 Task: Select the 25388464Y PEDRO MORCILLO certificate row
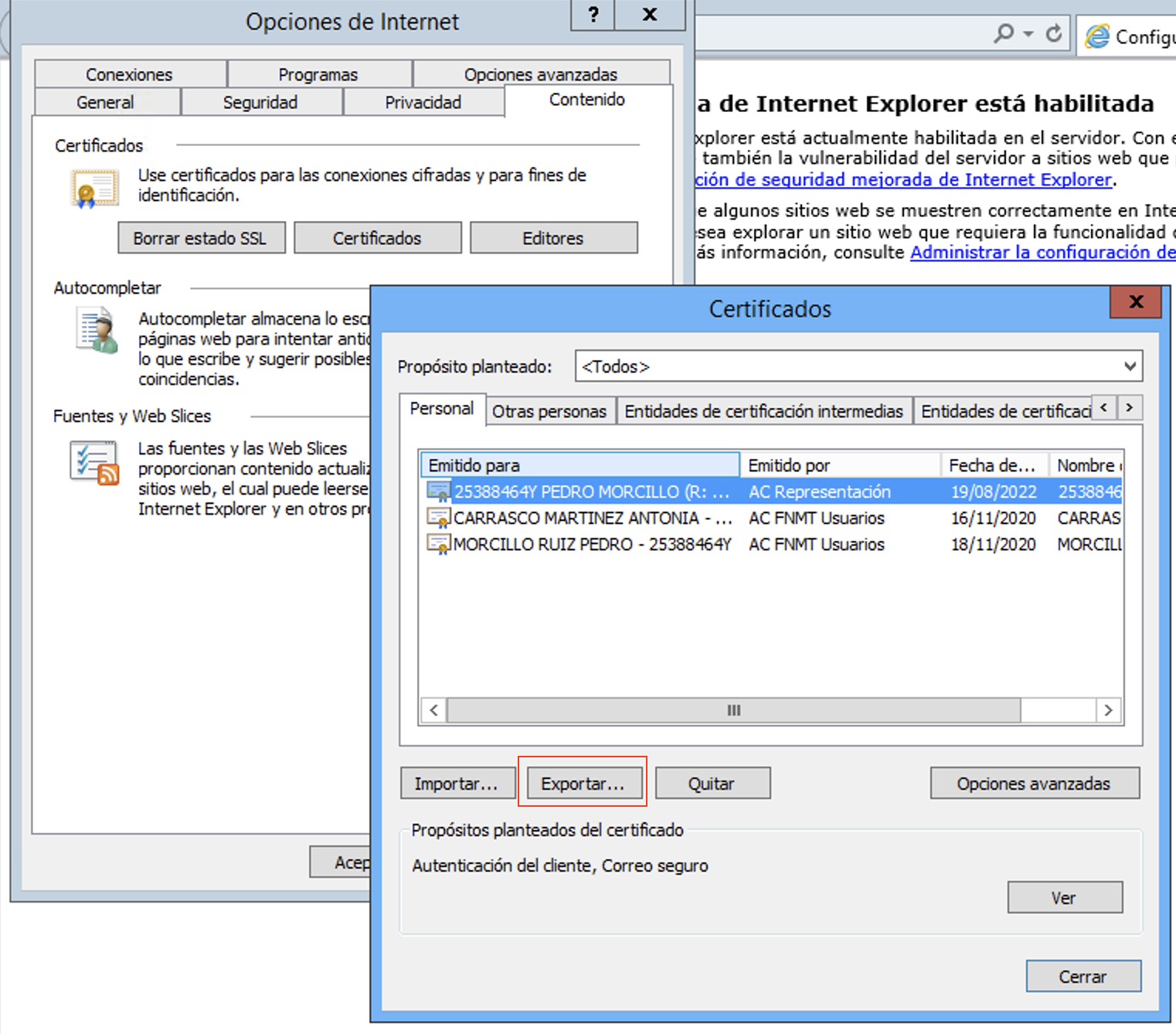[591, 491]
